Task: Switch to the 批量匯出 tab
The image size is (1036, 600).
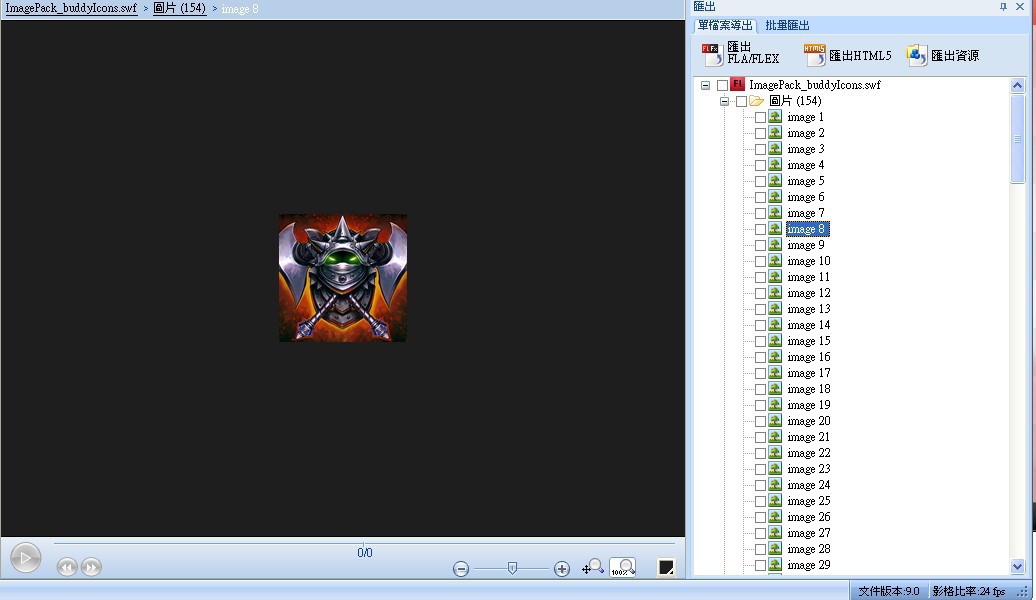Action: [787, 25]
